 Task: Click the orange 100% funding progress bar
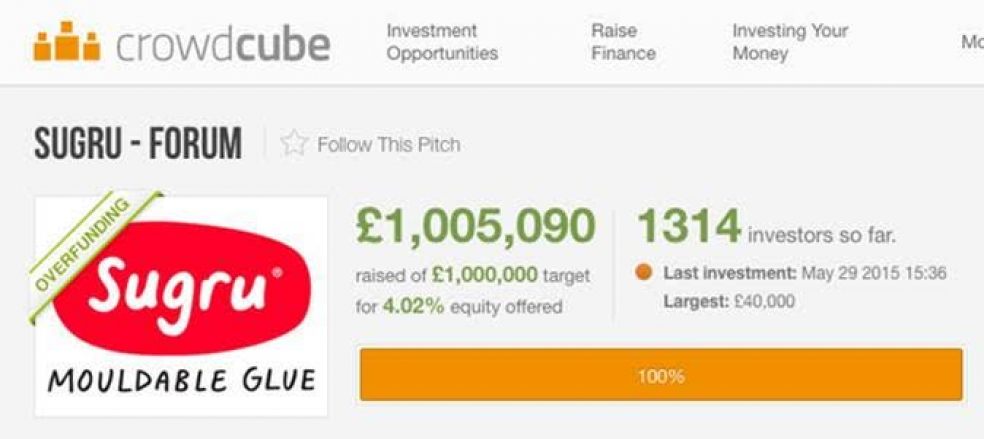[x=661, y=375]
